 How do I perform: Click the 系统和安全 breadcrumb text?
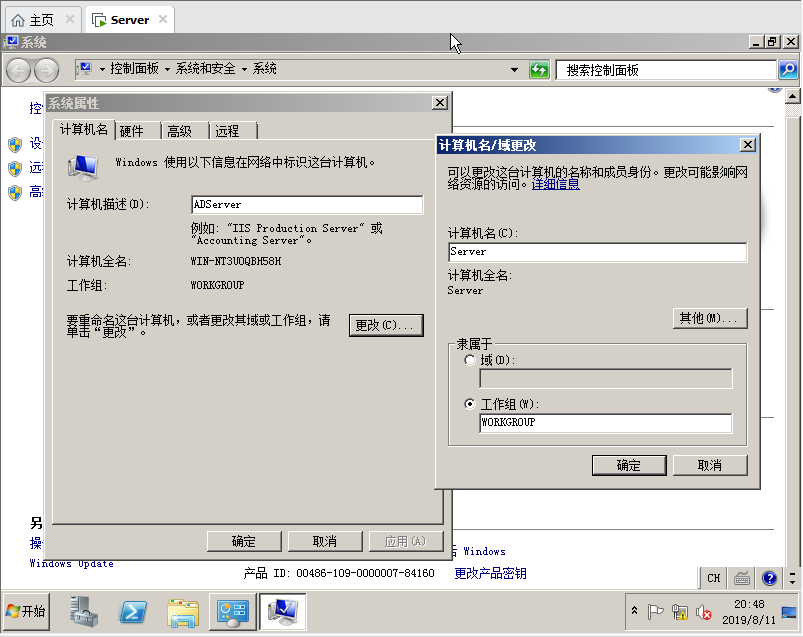tap(205, 69)
